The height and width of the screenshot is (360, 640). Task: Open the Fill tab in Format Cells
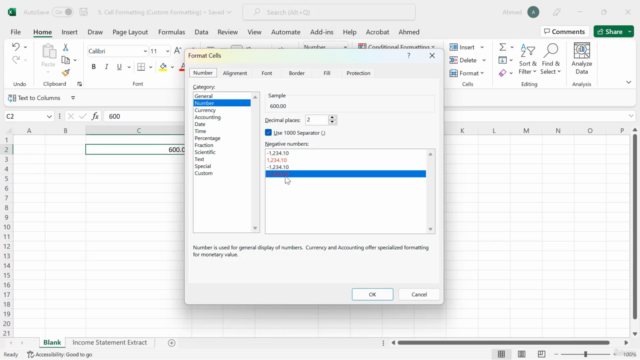tap(327, 73)
